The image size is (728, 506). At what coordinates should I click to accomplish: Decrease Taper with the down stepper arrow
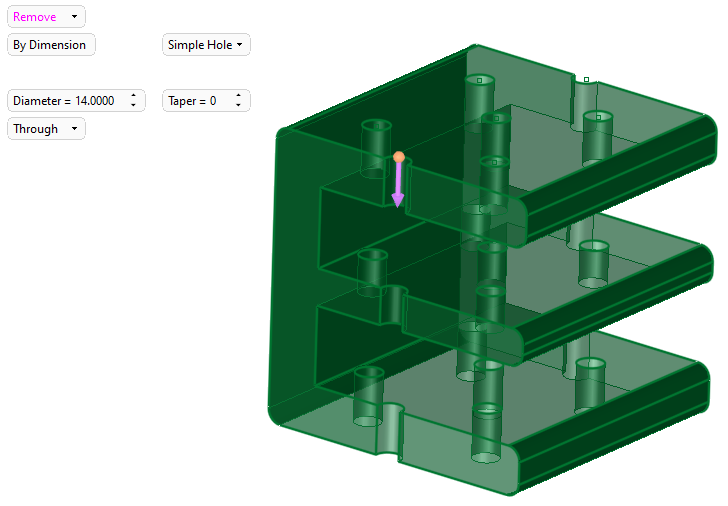[x=239, y=106]
